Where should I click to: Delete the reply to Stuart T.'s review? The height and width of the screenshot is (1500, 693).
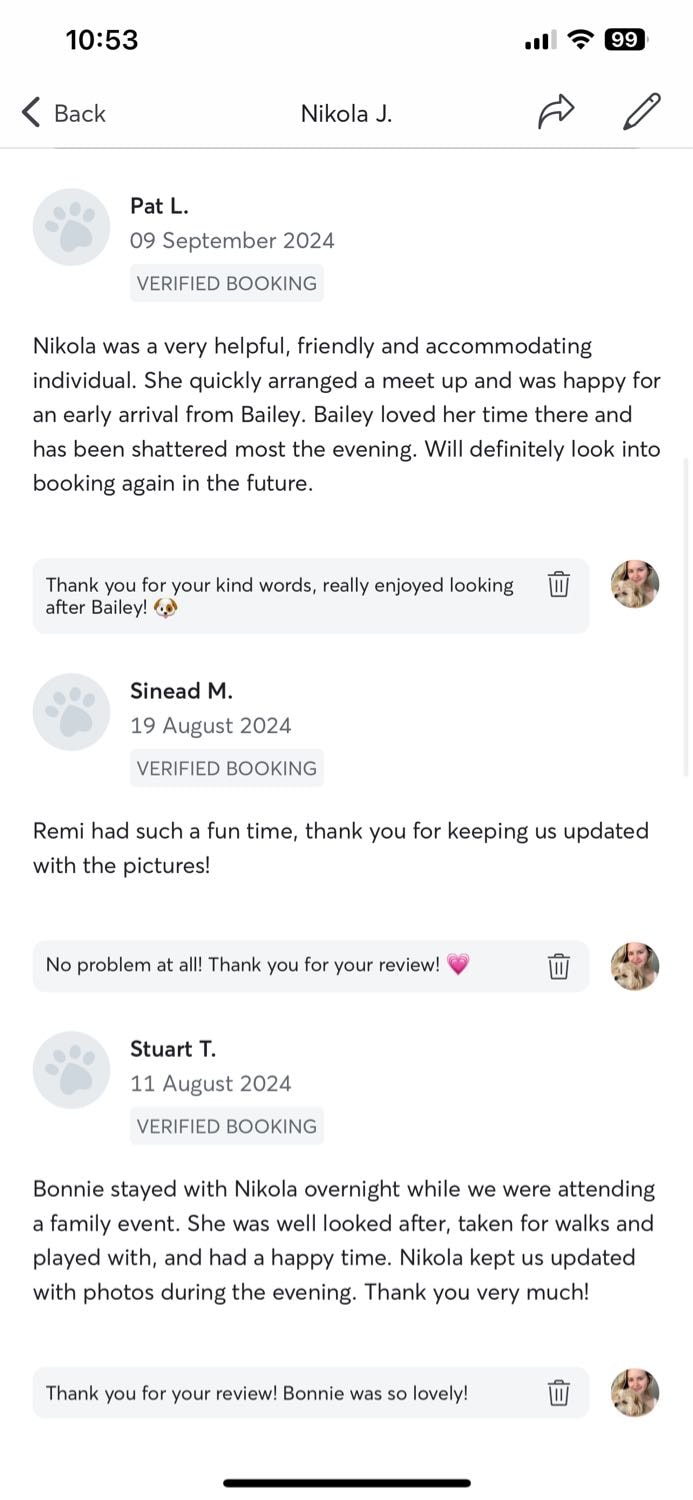[x=559, y=1392]
